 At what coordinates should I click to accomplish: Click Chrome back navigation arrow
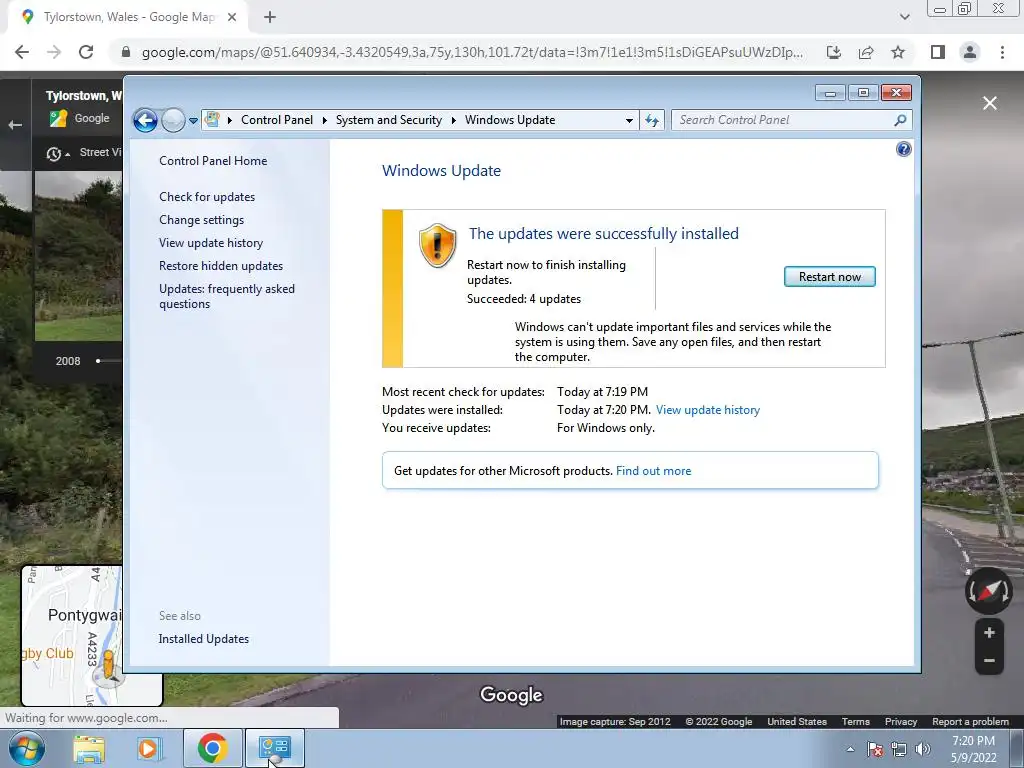click(x=22, y=52)
